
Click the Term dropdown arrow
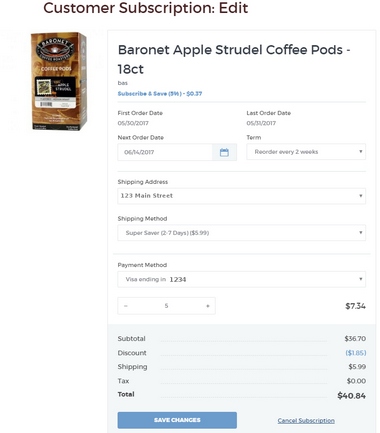(360, 152)
